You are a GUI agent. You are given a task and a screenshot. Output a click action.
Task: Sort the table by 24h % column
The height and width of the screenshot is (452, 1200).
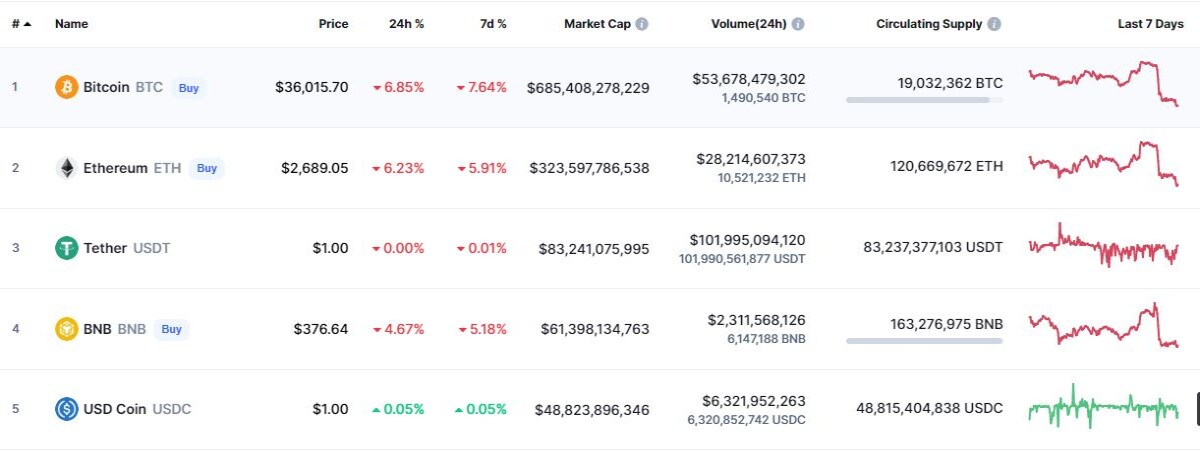[406, 24]
